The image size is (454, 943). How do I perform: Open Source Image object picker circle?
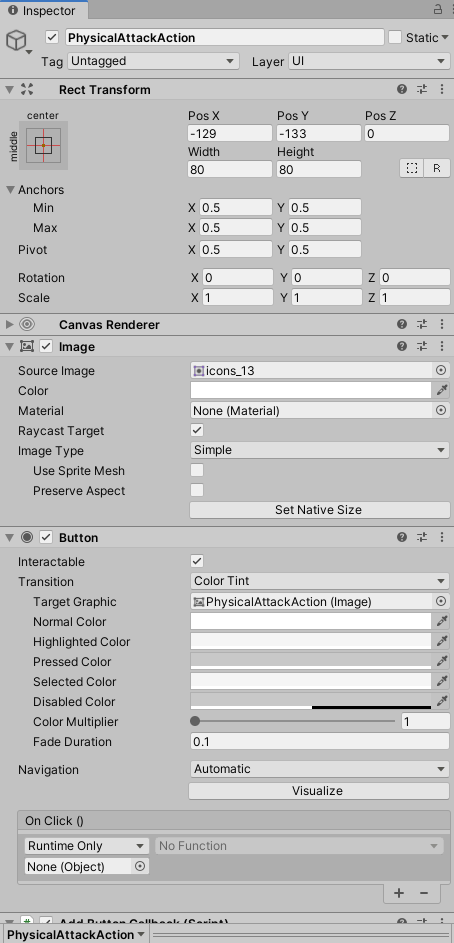(441, 370)
